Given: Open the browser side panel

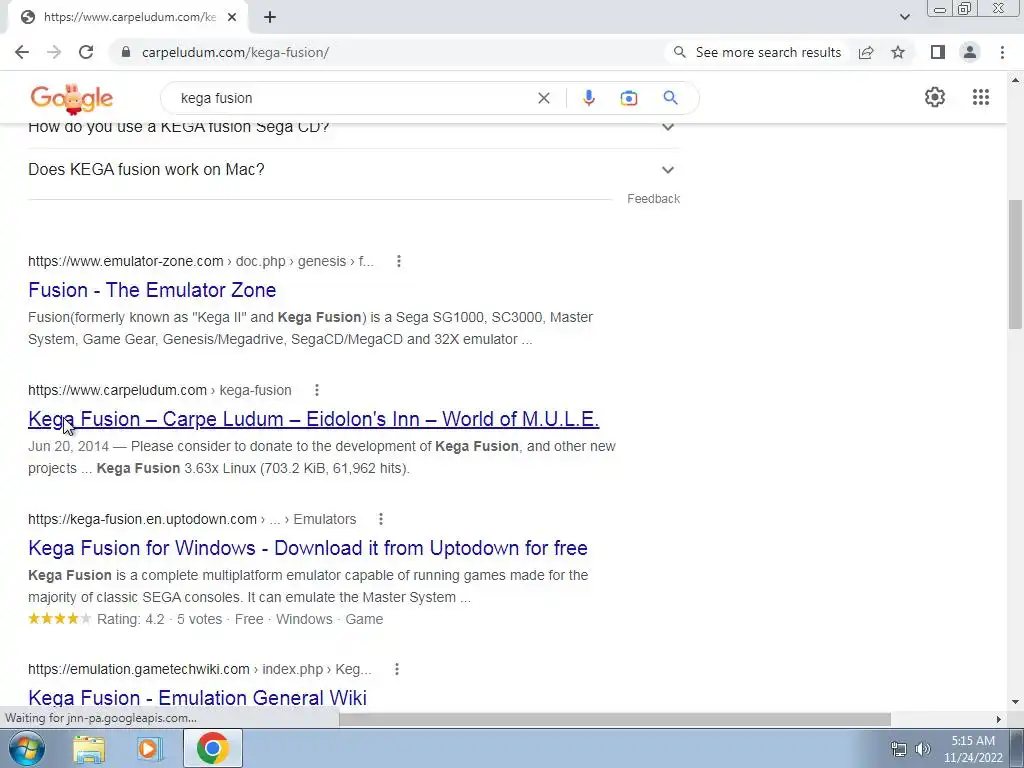Looking at the screenshot, I should coord(938,52).
